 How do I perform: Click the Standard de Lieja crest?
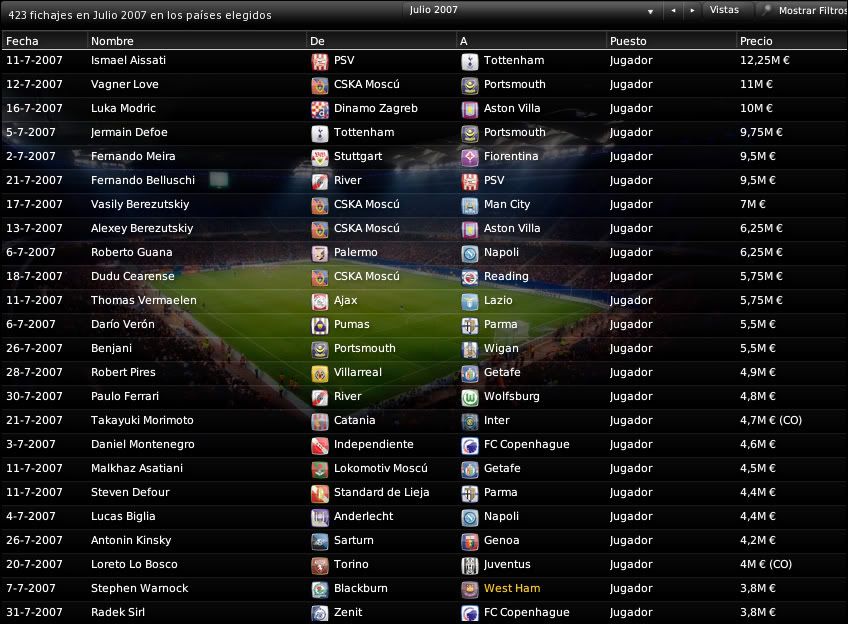click(320, 493)
